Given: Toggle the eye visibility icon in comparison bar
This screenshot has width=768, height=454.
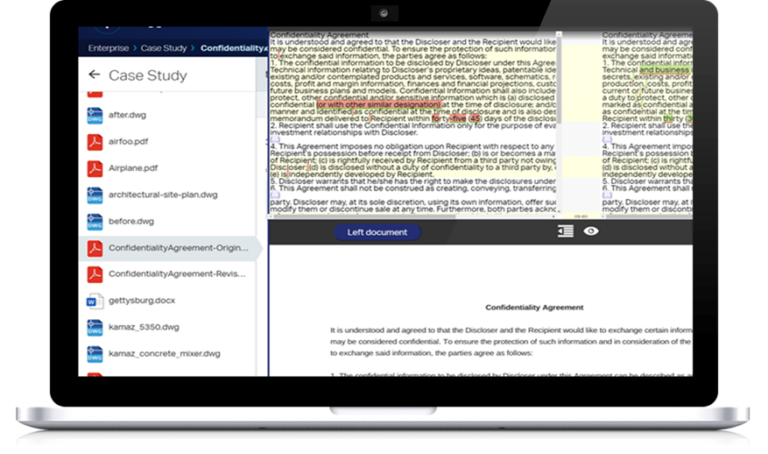Looking at the screenshot, I should point(591,231).
